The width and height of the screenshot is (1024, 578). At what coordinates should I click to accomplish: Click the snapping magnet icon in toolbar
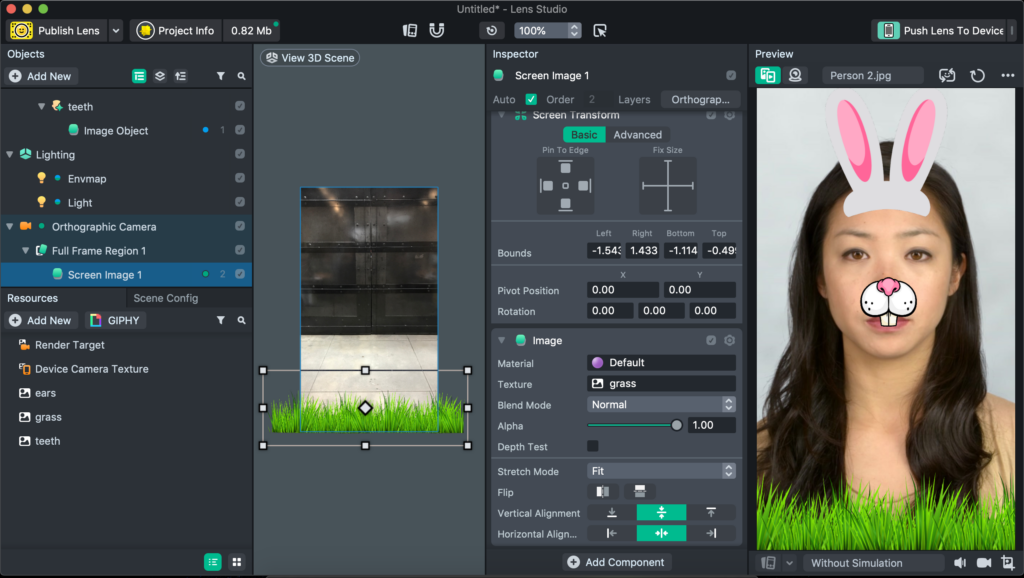click(436, 31)
